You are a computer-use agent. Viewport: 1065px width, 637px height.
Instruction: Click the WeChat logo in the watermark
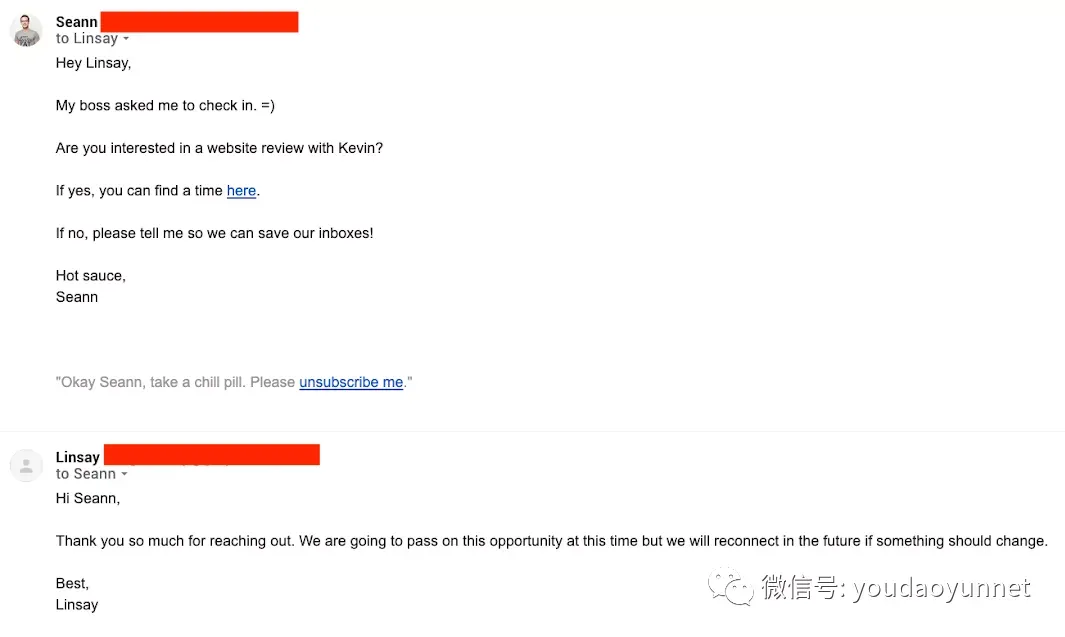(x=731, y=587)
